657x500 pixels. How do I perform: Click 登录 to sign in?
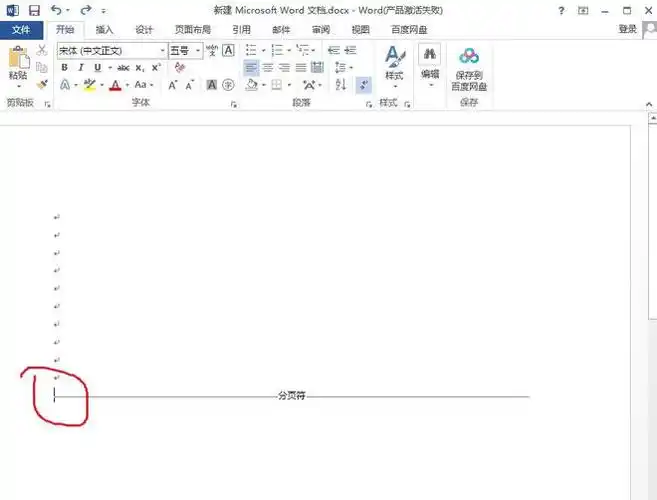click(x=627, y=29)
